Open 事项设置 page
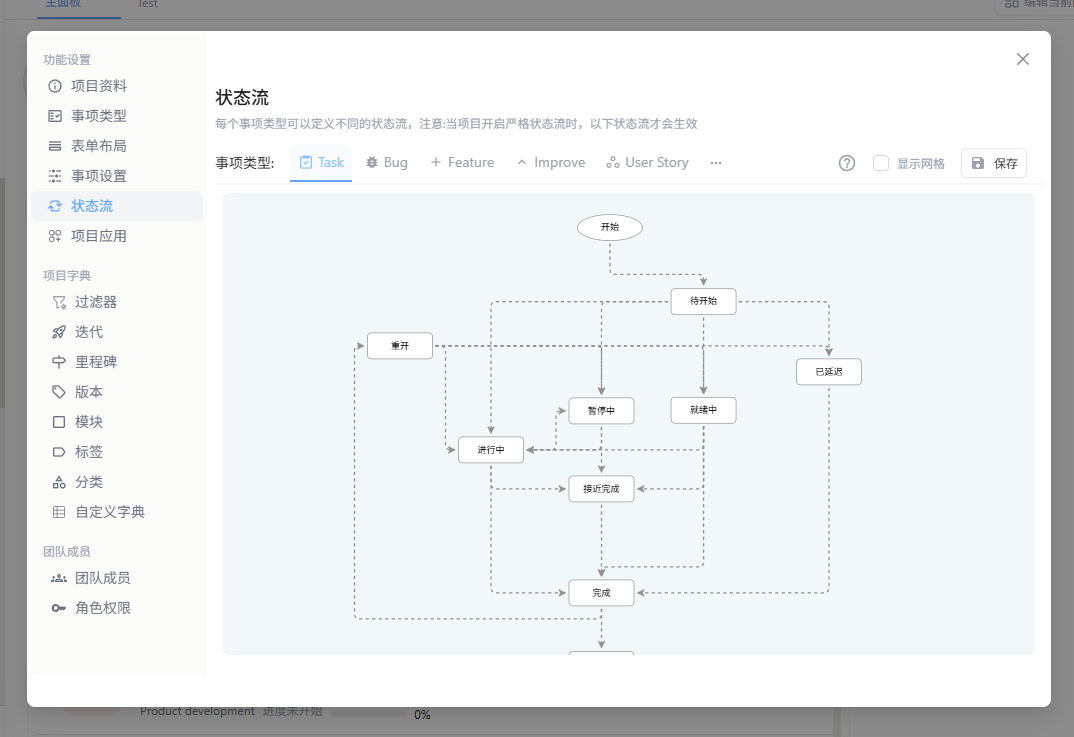The height and width of the screenshot is (737, 1074). 117,176
